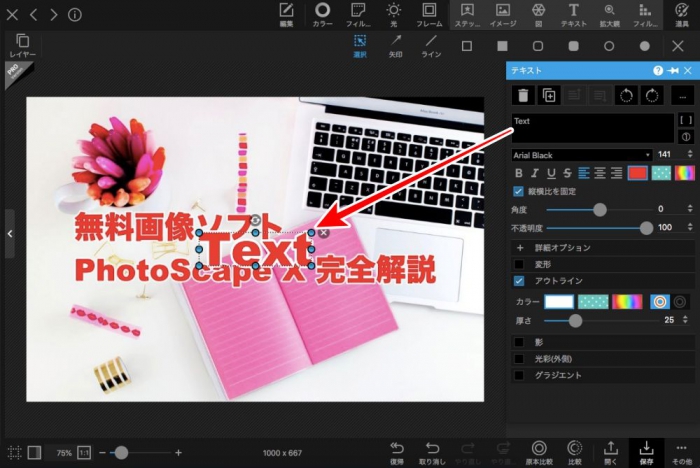The width and height of the screenshot is (700, 468).
Task: Toggle 縦横比を固定 aspect ratio checkbox
Action: pos(518,192)
